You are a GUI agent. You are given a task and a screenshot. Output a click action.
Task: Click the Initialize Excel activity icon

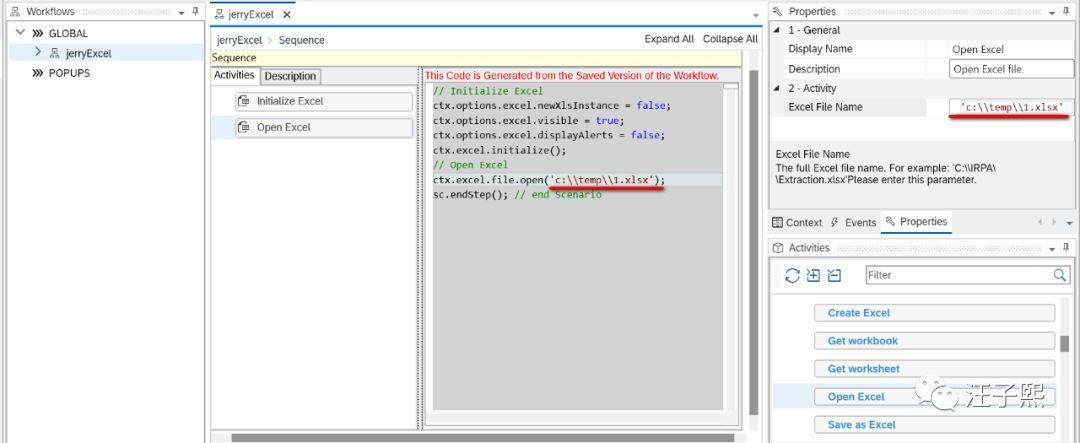coord(245,101)
